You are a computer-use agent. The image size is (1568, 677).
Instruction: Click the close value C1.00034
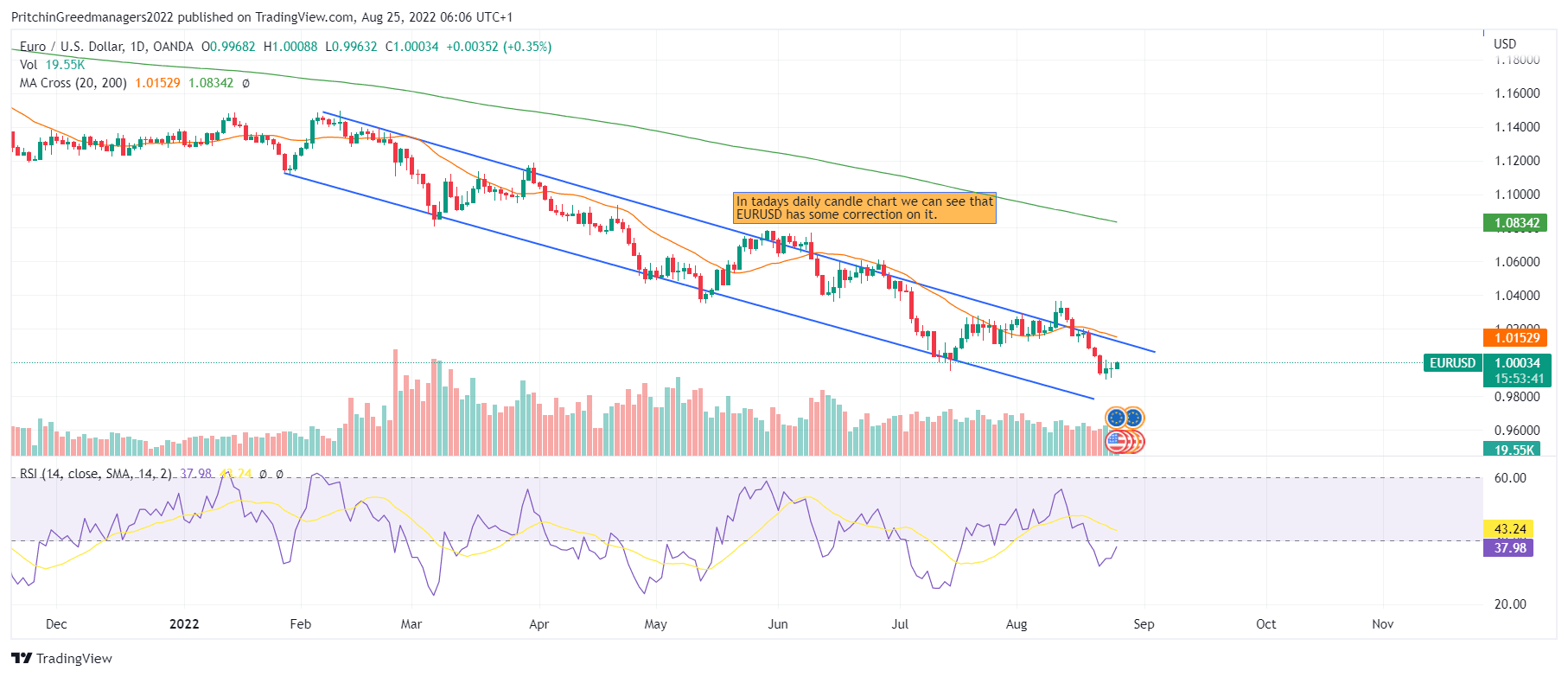[x=411, y=47]
